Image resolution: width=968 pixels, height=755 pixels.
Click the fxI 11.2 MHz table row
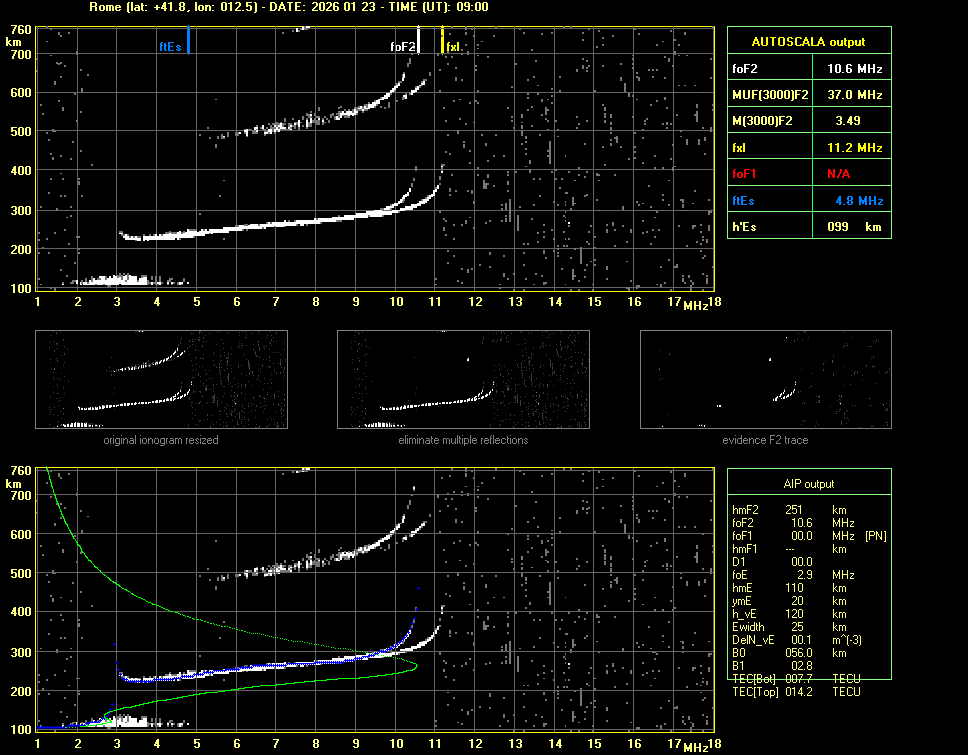808,147
